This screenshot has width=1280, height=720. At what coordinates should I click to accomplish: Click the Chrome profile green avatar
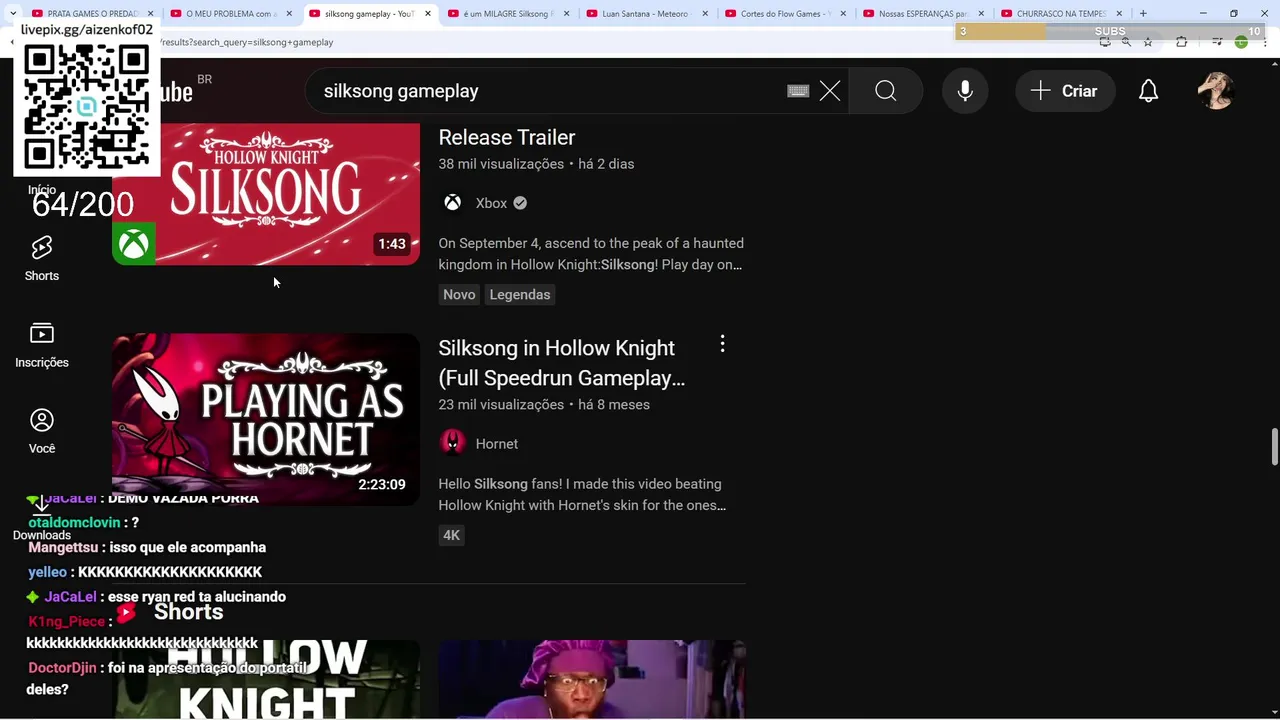click(x=1241, y=42)
